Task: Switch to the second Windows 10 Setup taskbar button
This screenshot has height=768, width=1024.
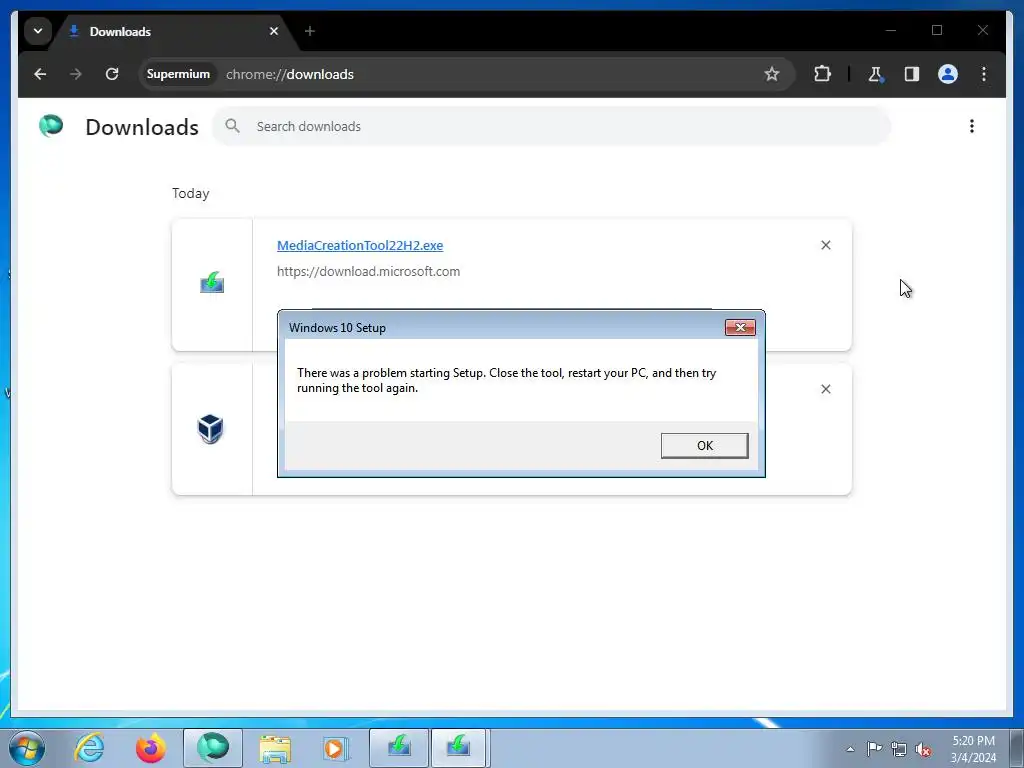Action: click(458, 748)
